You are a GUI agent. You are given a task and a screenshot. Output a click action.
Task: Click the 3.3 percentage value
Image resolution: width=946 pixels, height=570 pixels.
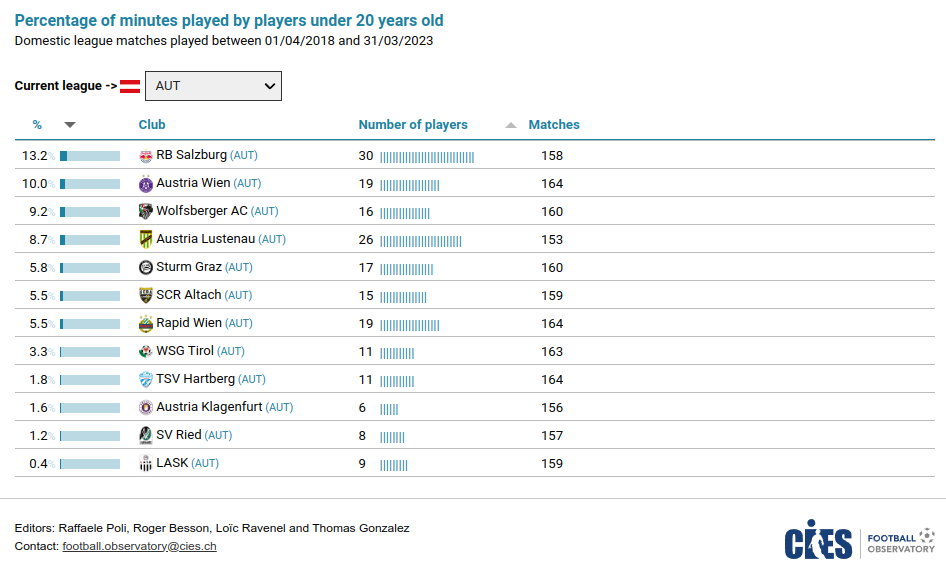[38, 352]
